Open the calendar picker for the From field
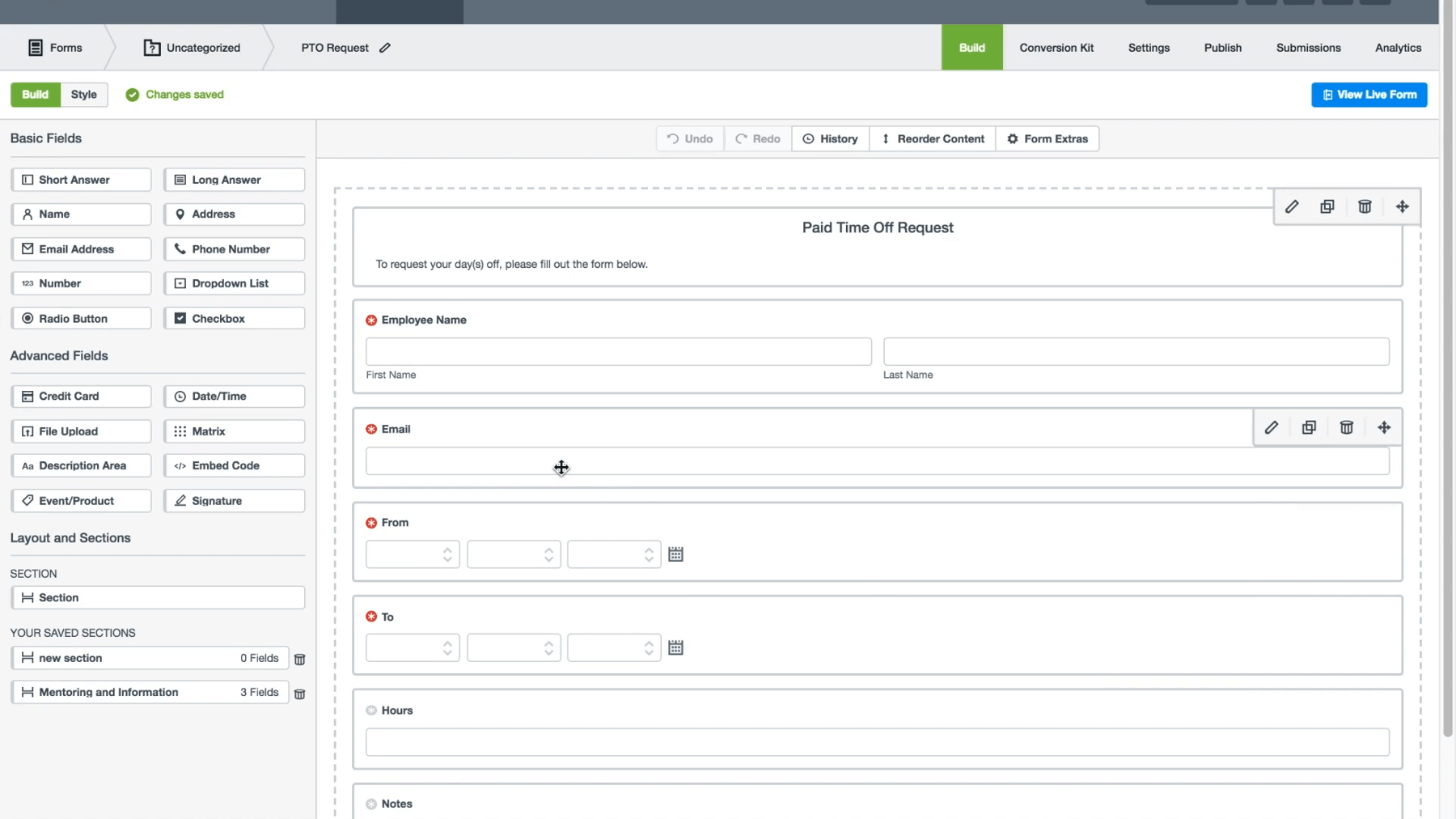 click(x=675, y=554)
